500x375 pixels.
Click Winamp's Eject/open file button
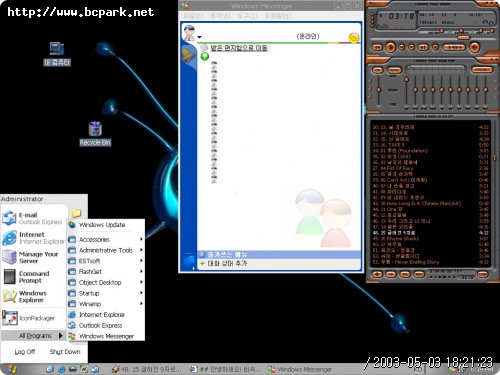pos(435,47)
